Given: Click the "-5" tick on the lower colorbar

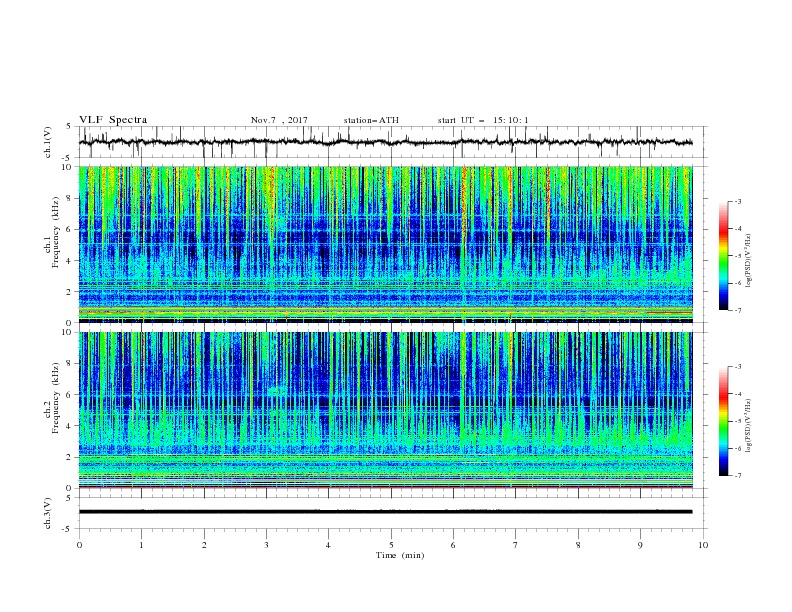Looking at the screenshot, I should (x=738, y=421).
